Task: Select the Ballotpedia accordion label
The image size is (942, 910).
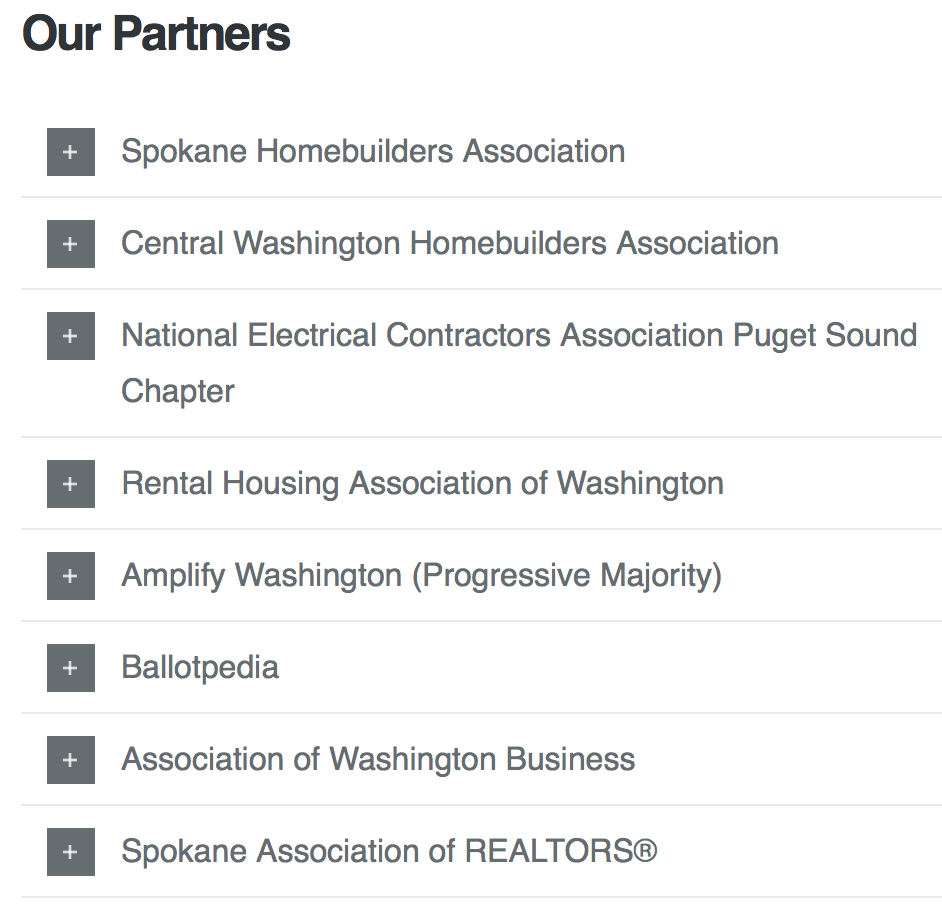Action: pyautogui.click(x=200, y=668)
